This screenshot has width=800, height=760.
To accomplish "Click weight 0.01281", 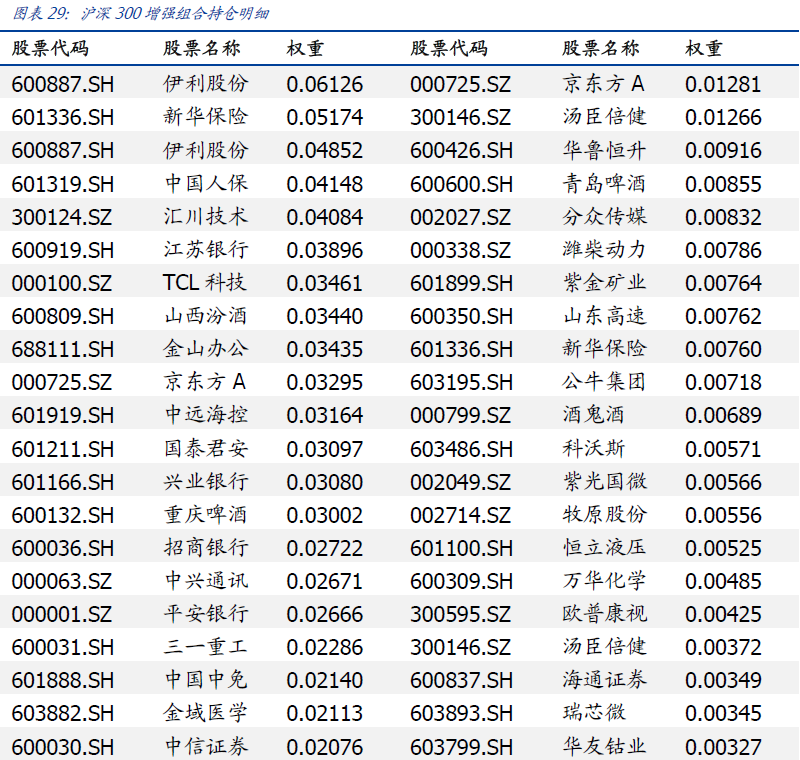I will click(x=723, y=84).
